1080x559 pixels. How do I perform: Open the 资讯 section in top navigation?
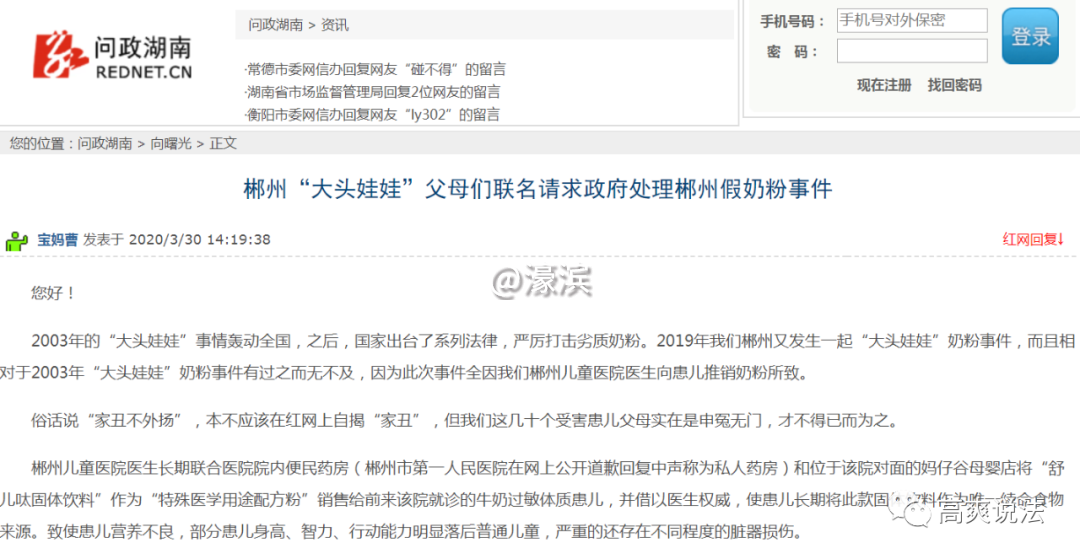click(x=335, y=25)
